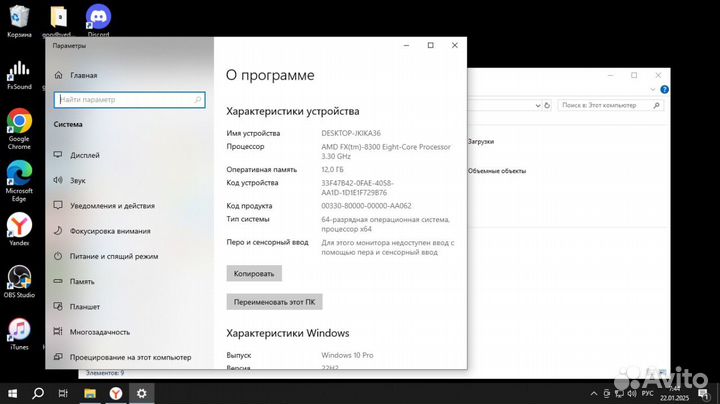
Task: Open Объемные объекты folder in Explorer
Action: [497, 171]
